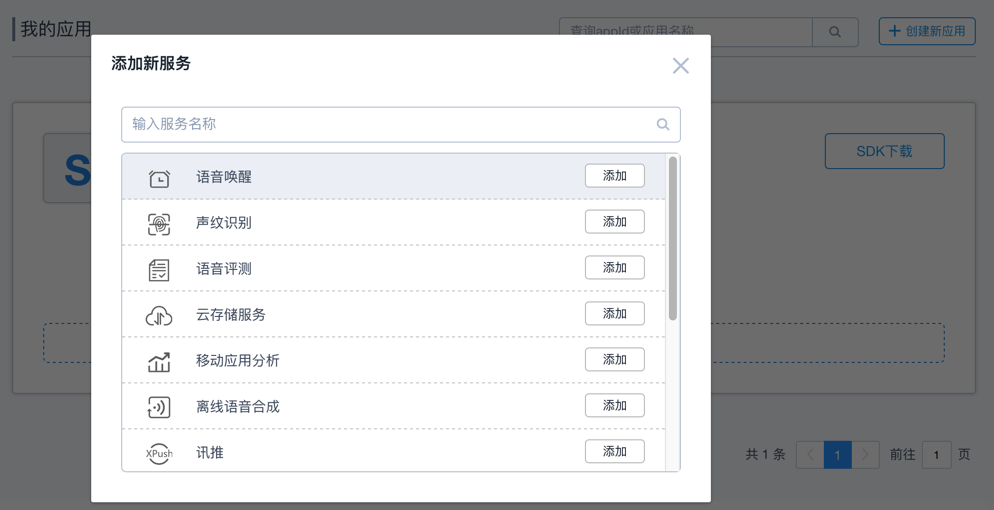The width and height of the screenshot is (994, 510).
Task: Close the 添加新服务 dialog
Action: click(x=681, y=66)
